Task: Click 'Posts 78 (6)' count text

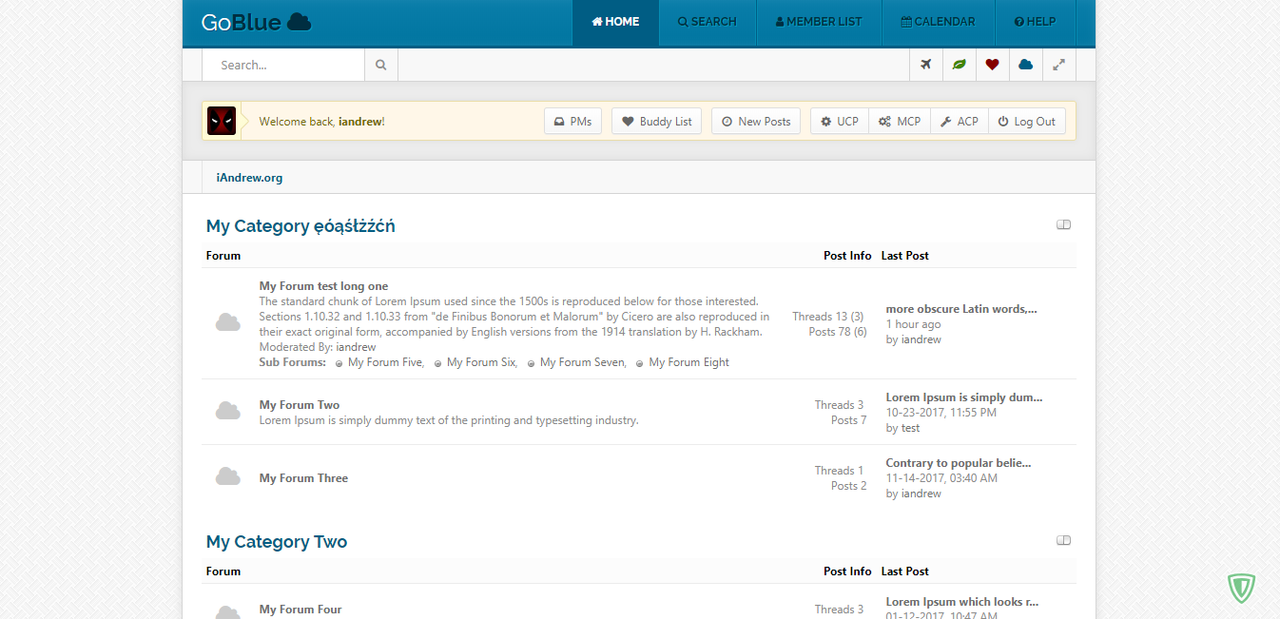Action: coord(837,332)
